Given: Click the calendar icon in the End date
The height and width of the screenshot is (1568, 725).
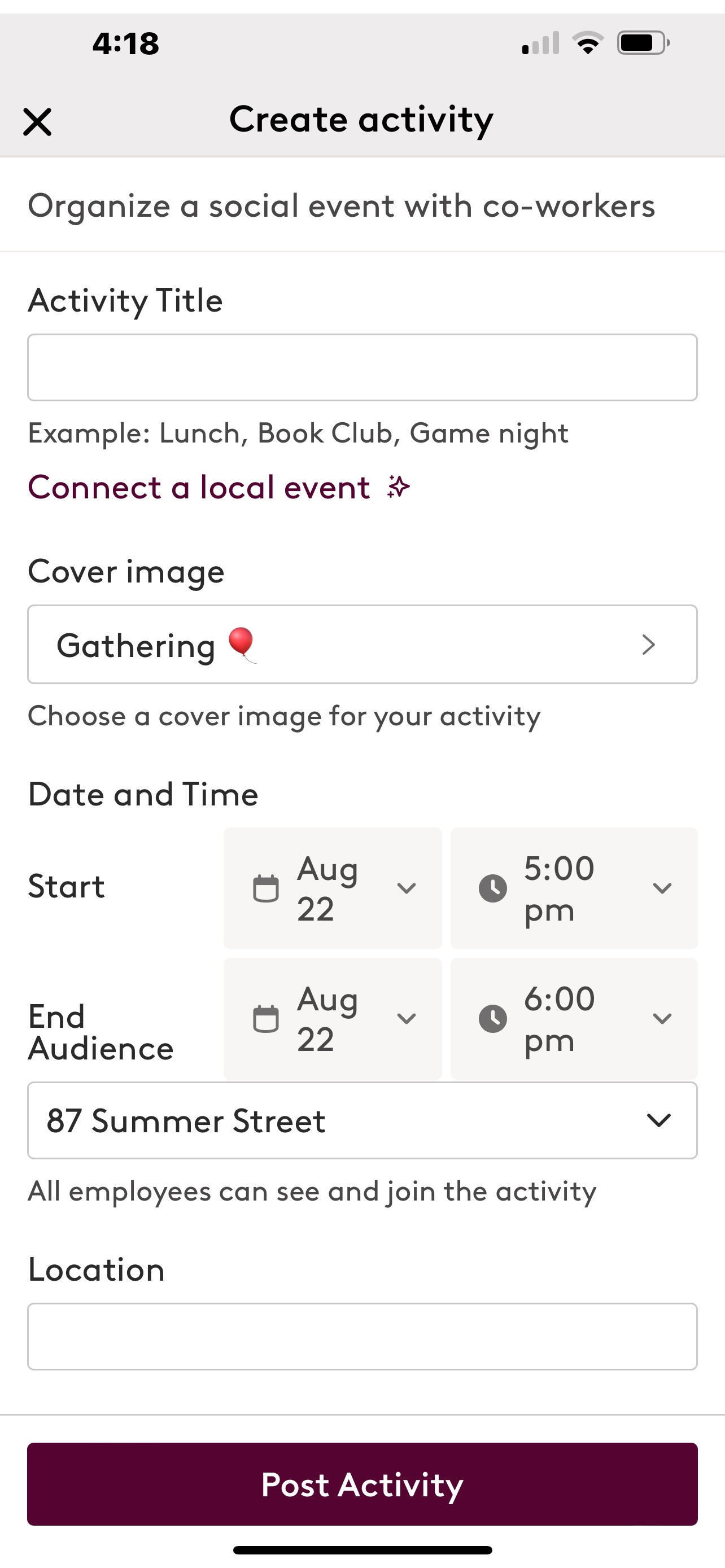Looking at the screenshot, I should coord(266,1018).
